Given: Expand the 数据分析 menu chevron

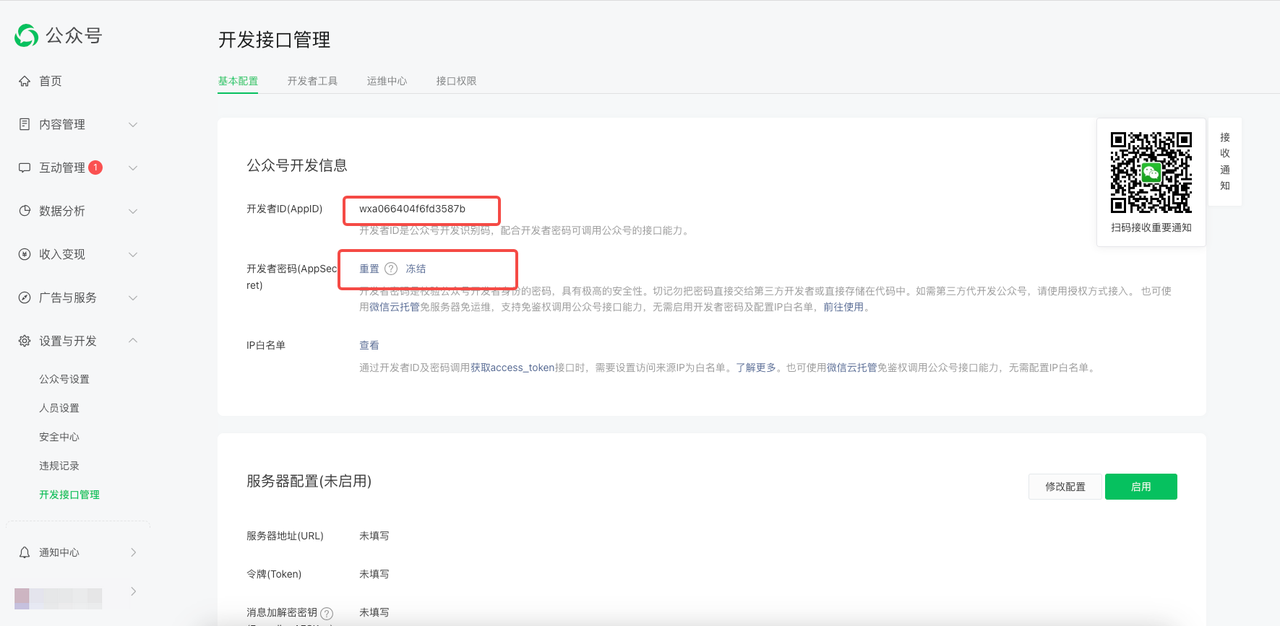Looking at the screenshot, I should pyautogui.click(x=133, y=211).
